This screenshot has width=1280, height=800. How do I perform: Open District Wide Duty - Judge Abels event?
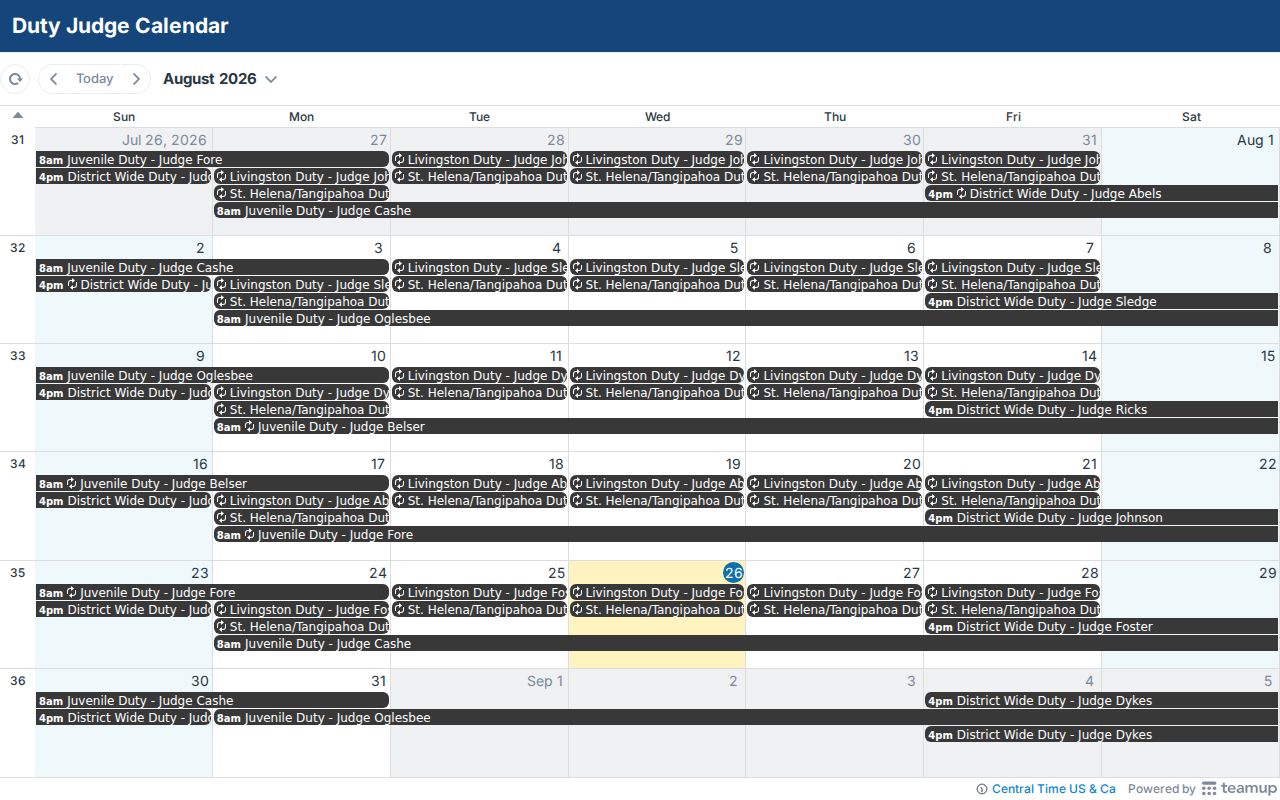click(x=1101, y=194)
